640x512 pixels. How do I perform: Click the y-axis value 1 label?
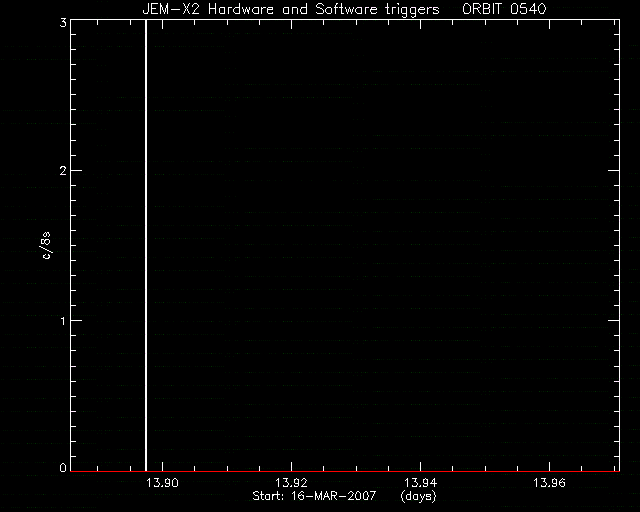[x=63, y=321]
